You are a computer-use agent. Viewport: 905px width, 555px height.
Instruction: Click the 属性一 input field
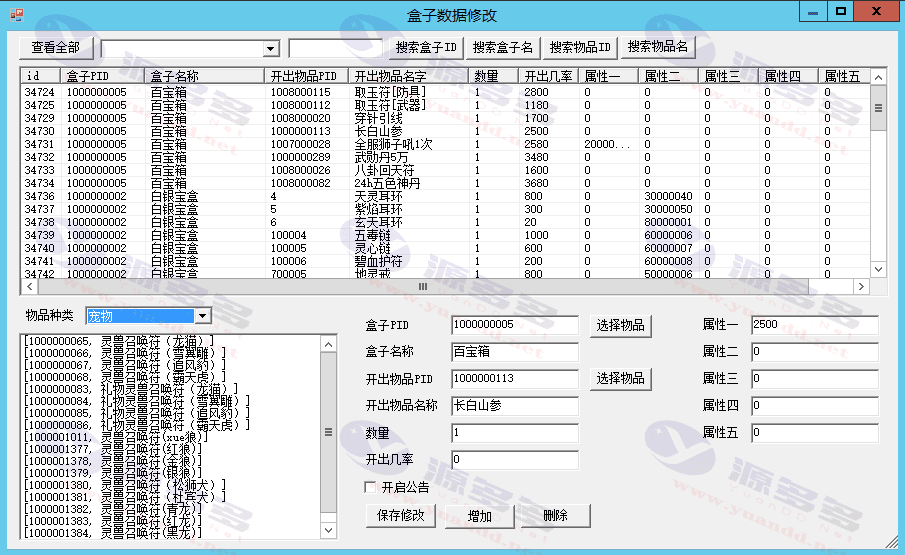(x=813, y=325)
